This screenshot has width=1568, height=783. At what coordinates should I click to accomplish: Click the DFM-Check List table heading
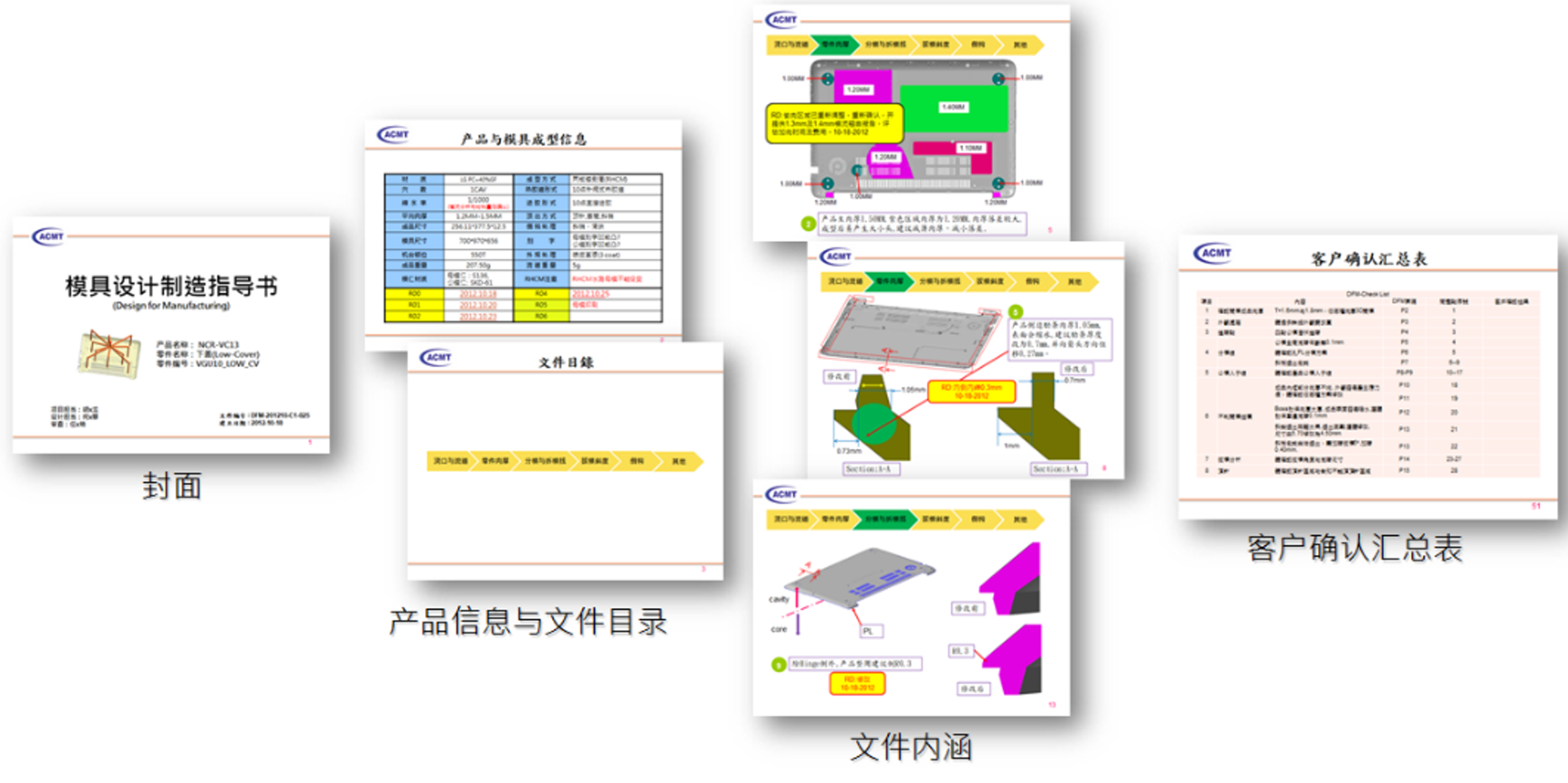pyautogui.click(x=1368, y=293)
